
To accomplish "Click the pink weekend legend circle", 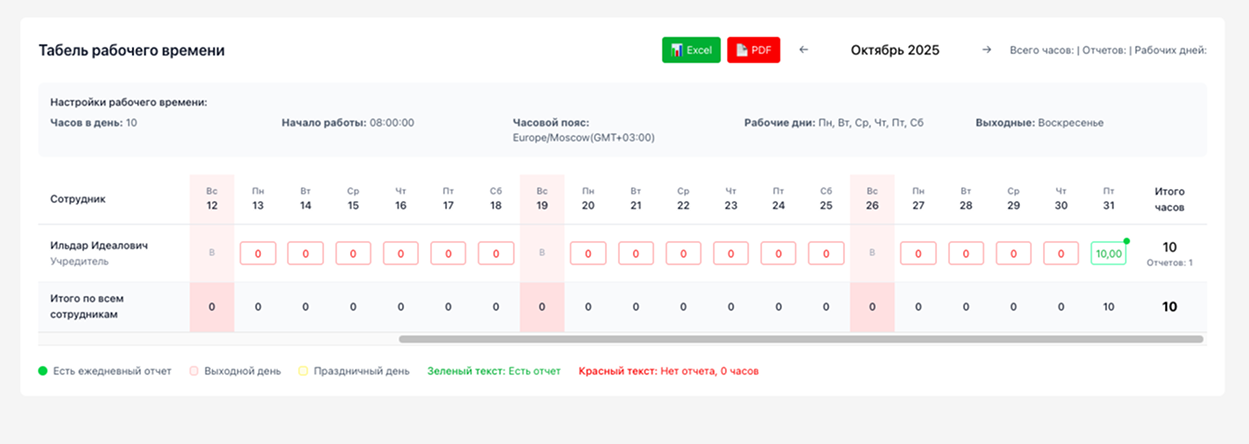I will click(194, 371).
